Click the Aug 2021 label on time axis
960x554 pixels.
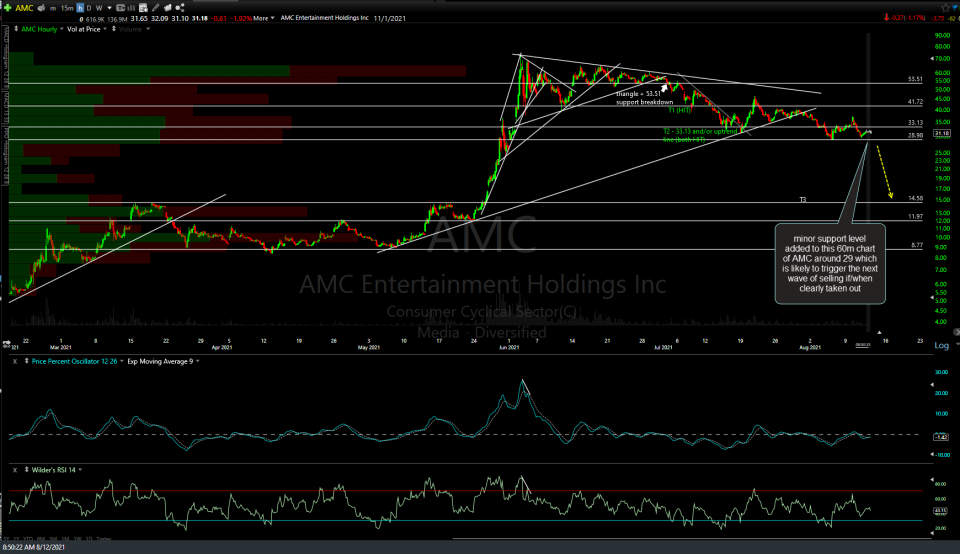click(x=809, y=347)
